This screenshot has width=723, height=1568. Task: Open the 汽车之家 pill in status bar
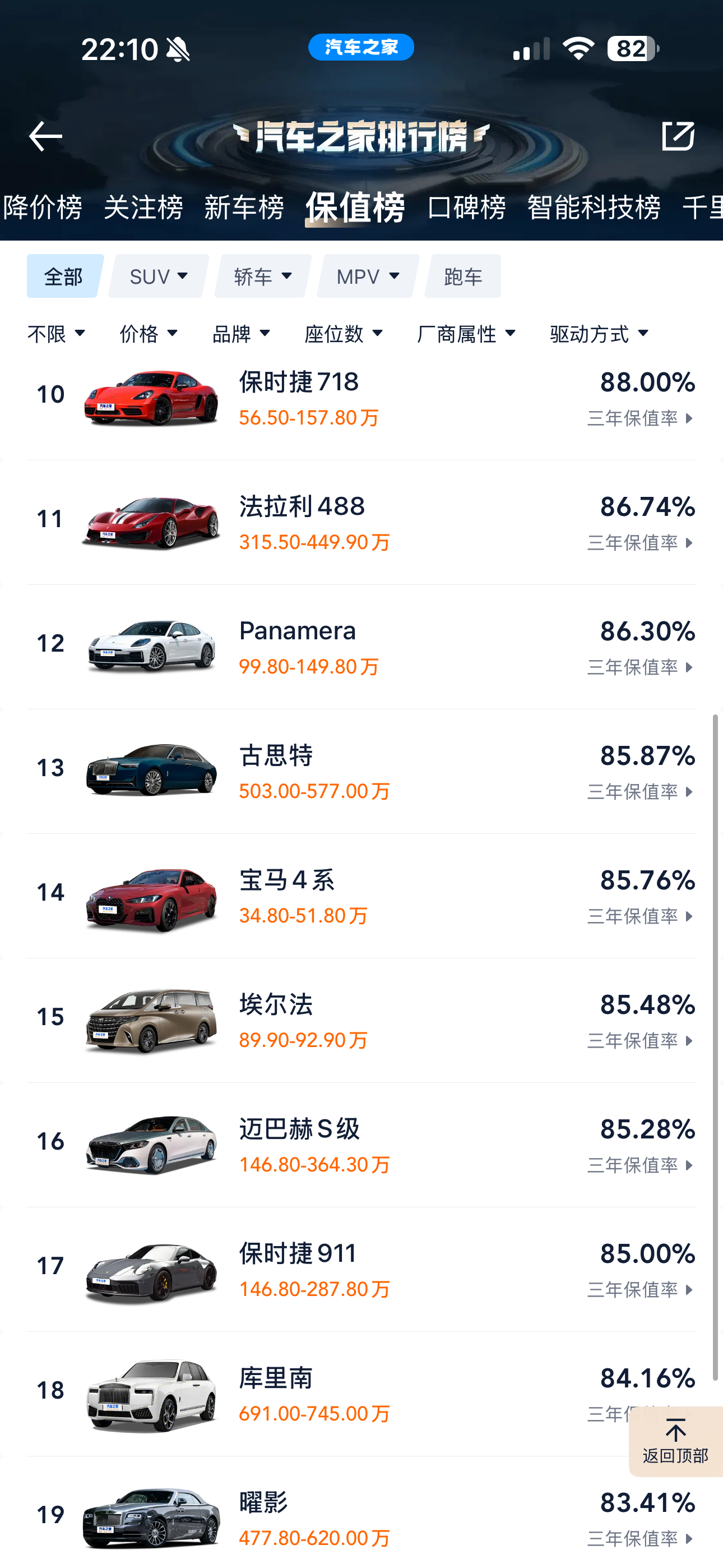(361, 48)
